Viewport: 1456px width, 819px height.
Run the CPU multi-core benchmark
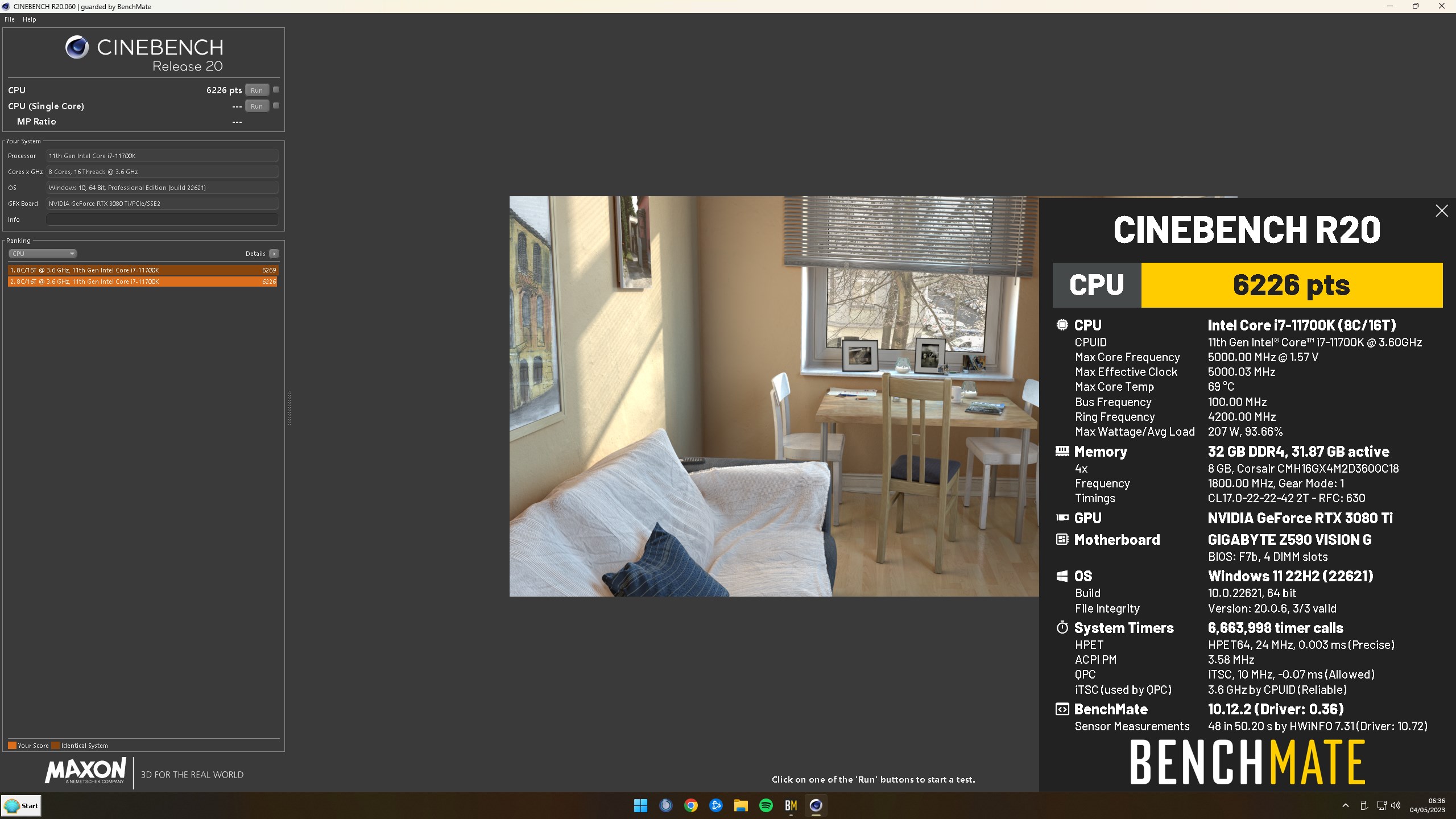click(257, 90)
